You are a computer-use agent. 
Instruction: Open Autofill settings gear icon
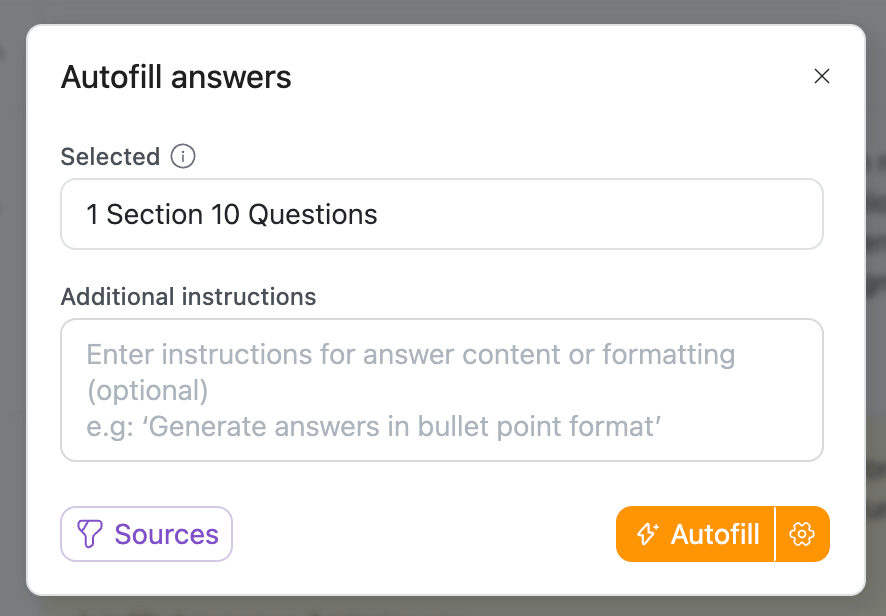click(x=801, y=534)
